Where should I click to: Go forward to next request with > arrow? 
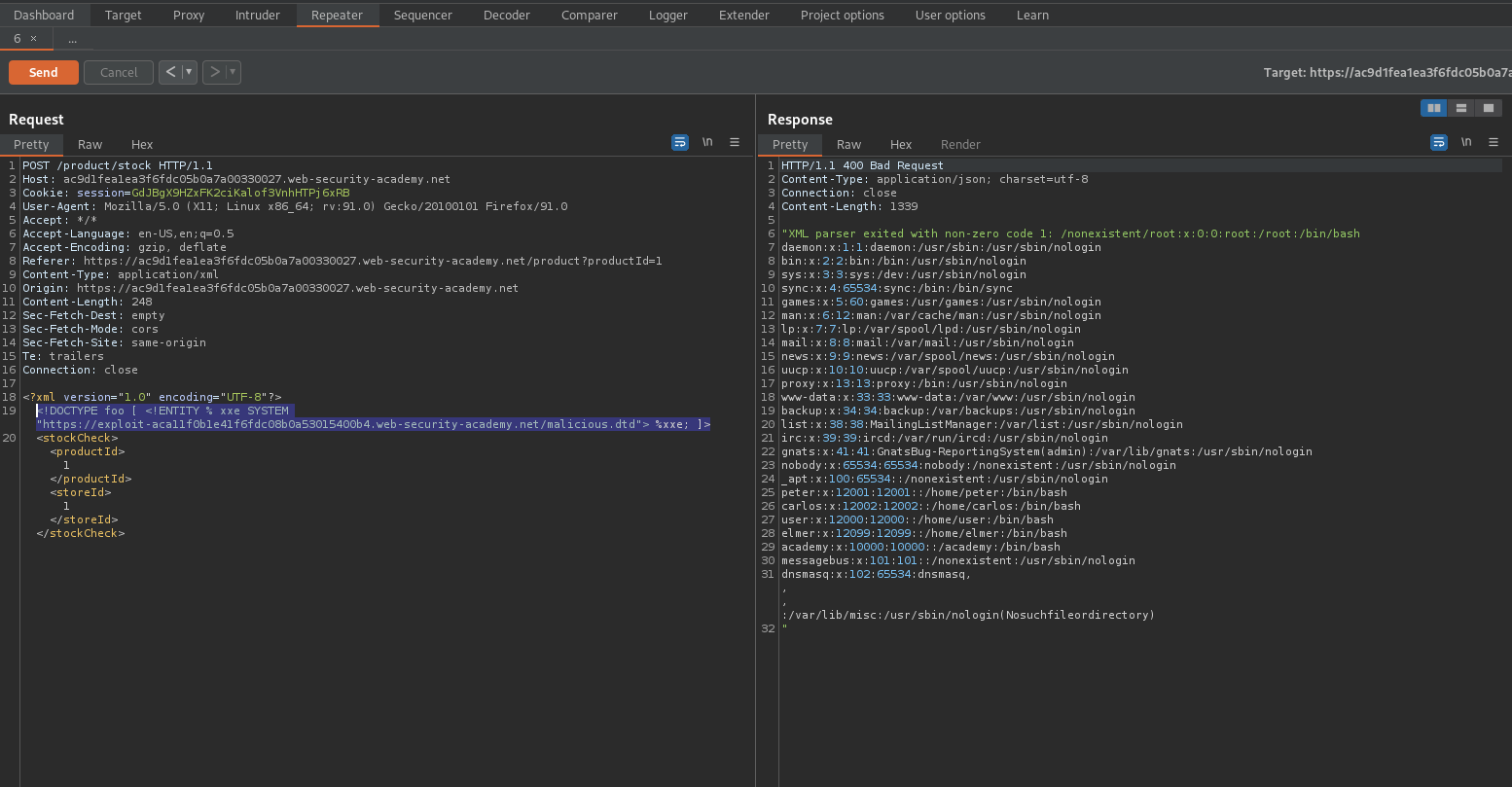pyautogui.click(x=215, y=72)
